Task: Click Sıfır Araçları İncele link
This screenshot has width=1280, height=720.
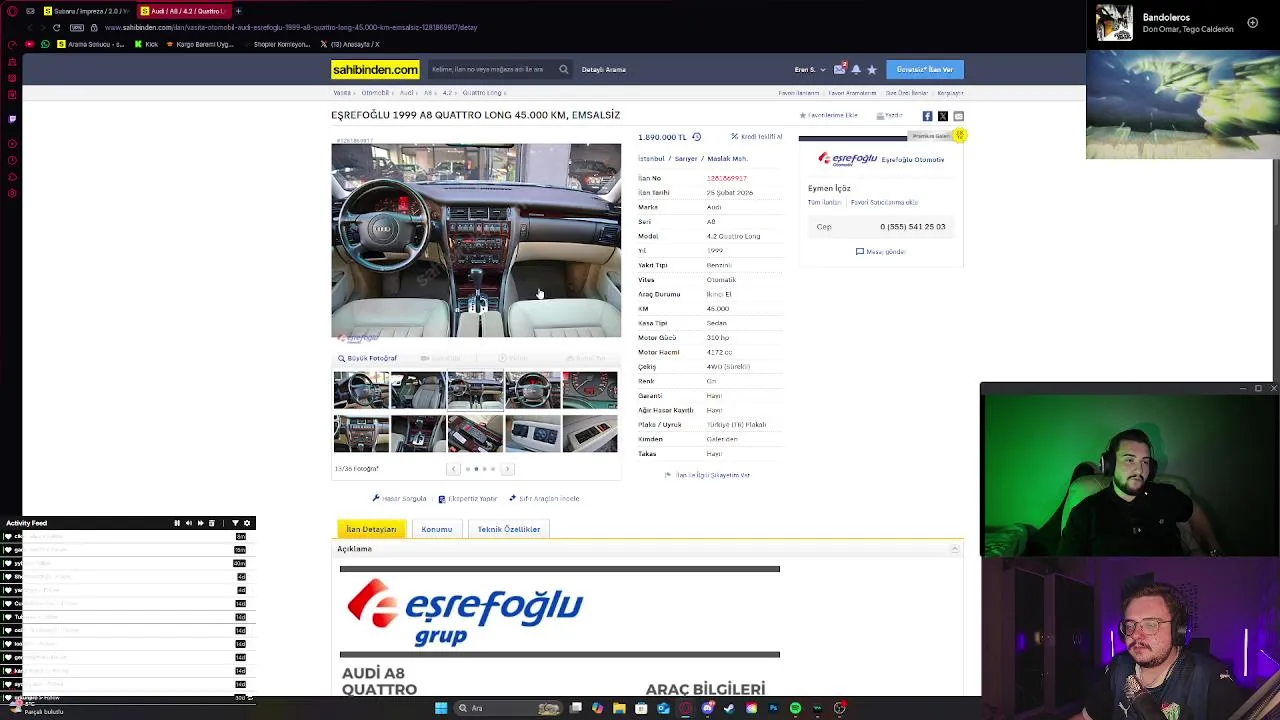Action: pyautogui.click(x=544, y=499)
